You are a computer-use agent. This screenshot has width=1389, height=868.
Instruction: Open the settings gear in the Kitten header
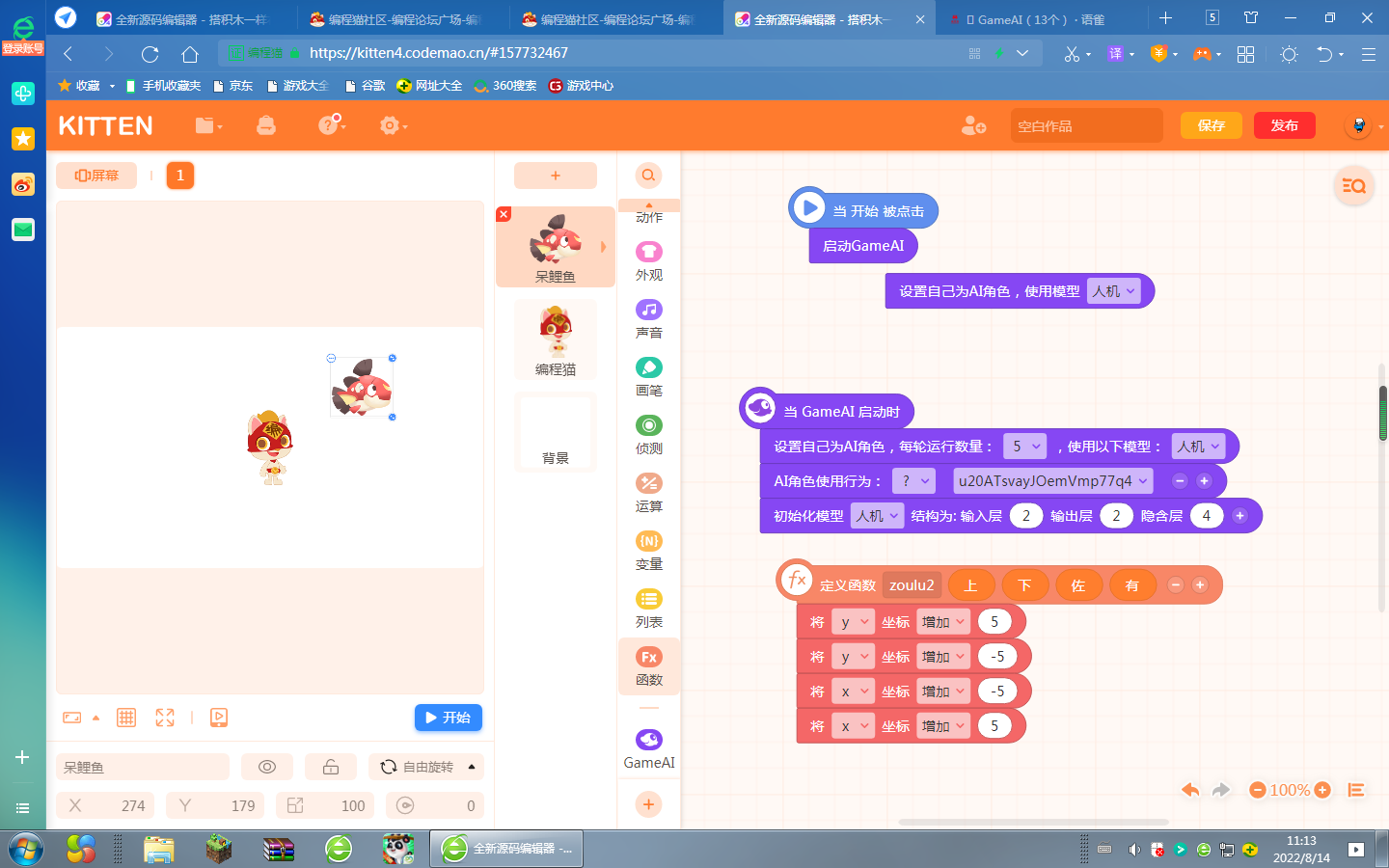tap(391, 125)
